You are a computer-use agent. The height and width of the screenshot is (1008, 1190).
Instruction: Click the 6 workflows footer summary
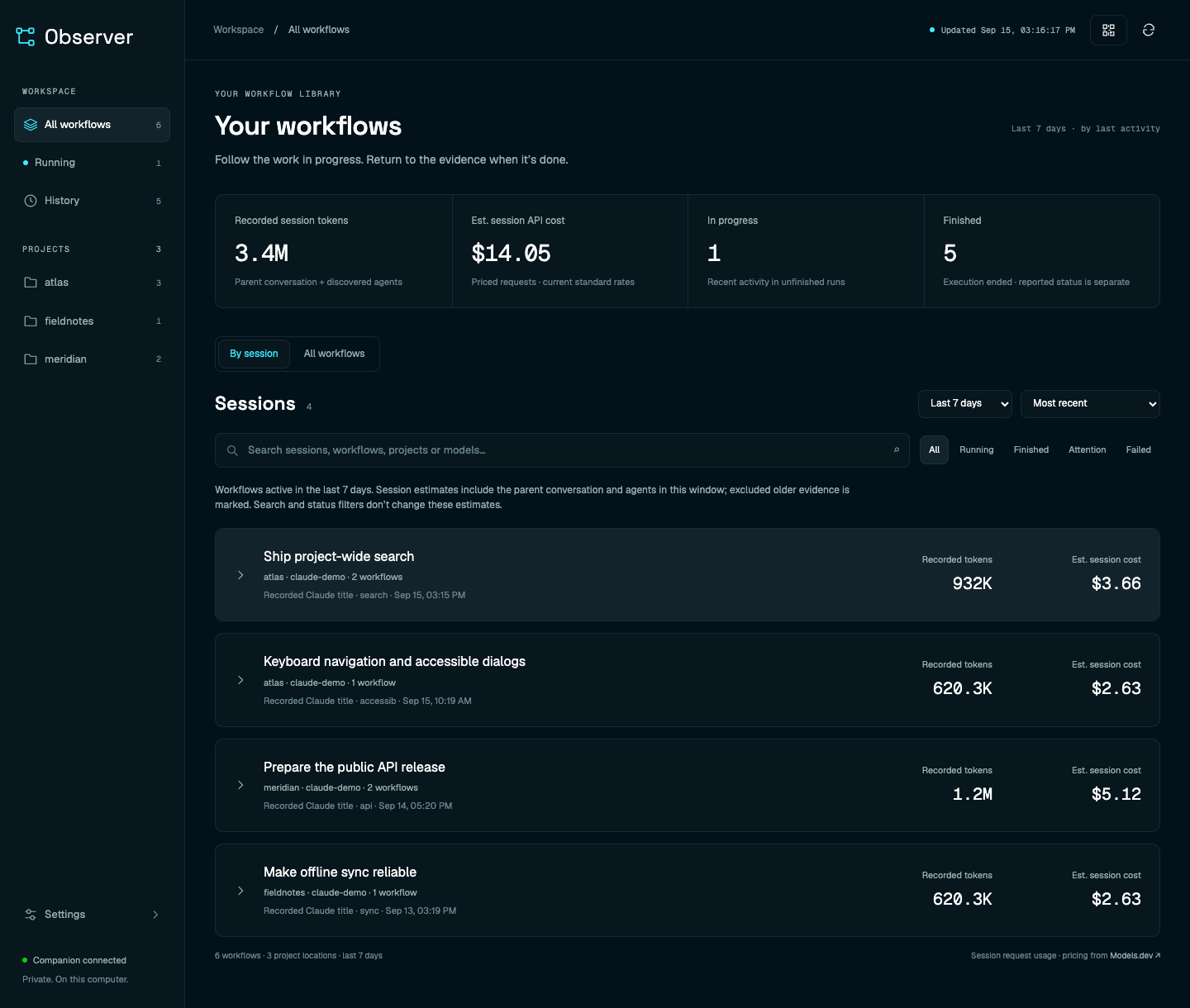(298, 956)
